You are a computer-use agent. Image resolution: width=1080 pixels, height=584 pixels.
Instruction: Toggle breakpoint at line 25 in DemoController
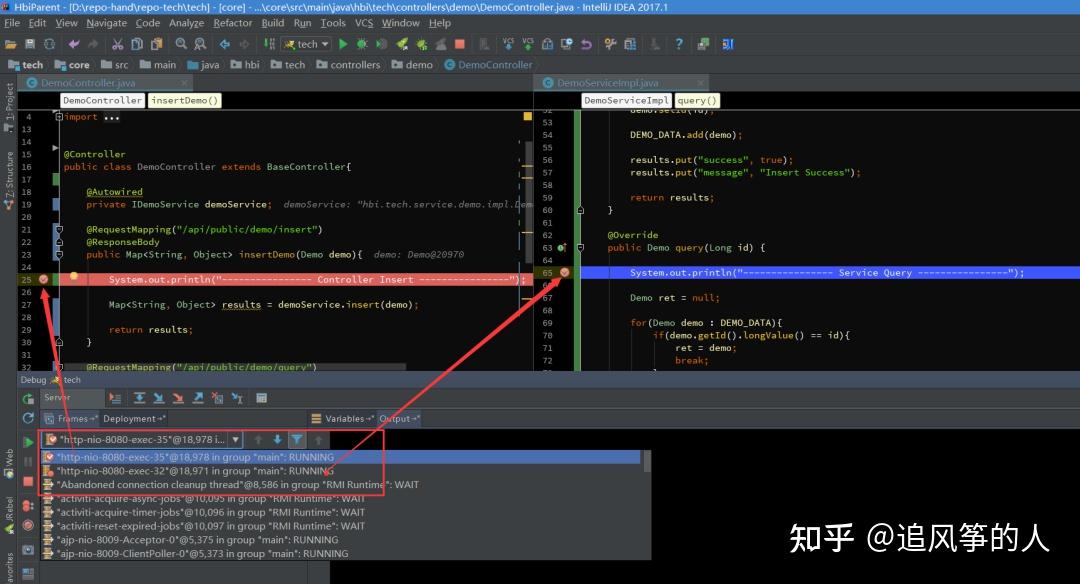43,280
